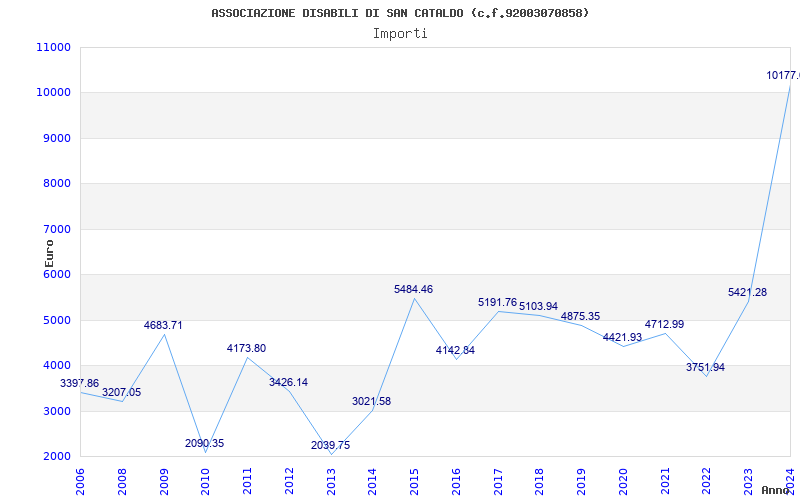Click the 2000 y-axis tick label
This screenshot has width=800, height=500.
56,457
